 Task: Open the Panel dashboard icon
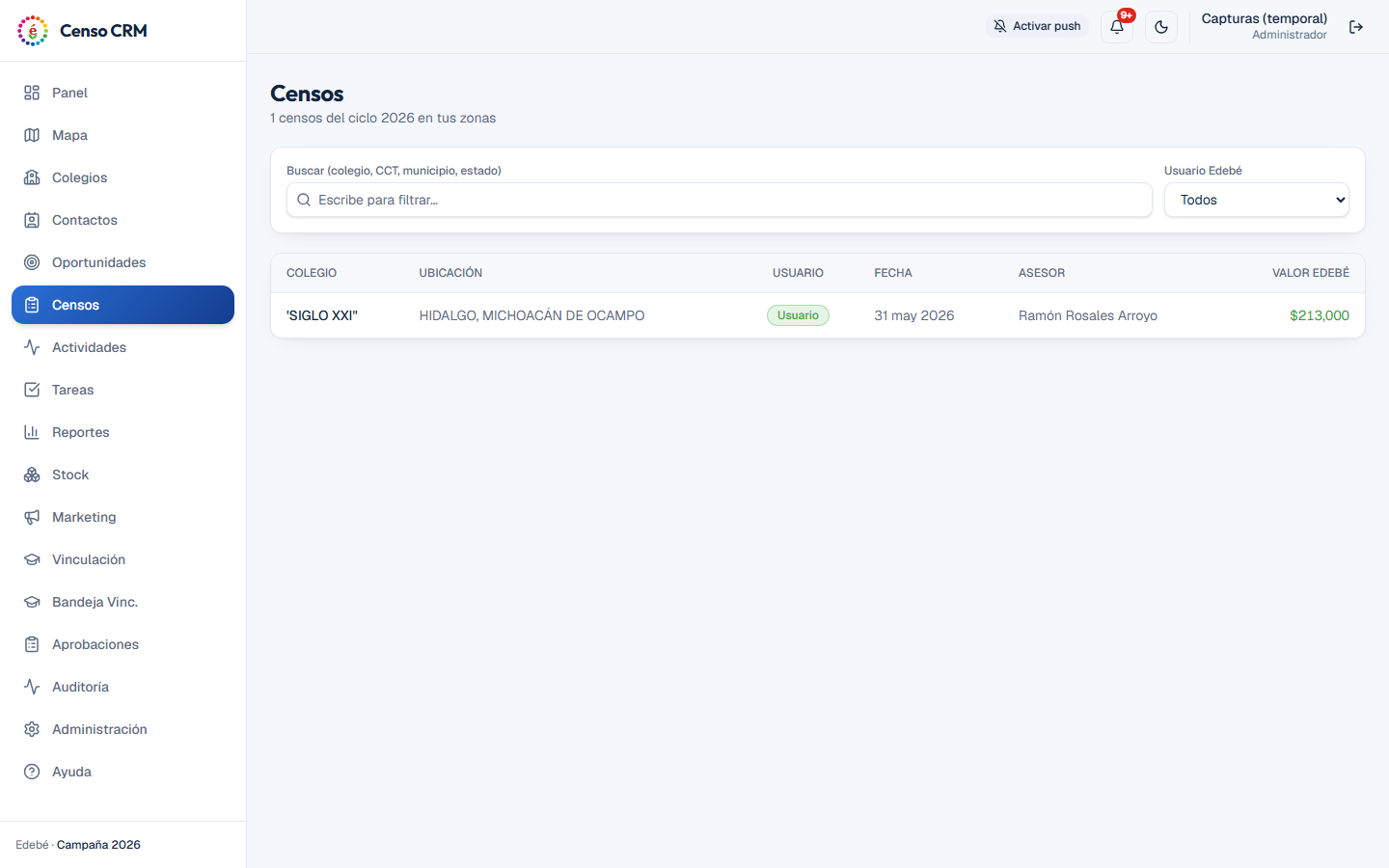click(x=32, y=93)
